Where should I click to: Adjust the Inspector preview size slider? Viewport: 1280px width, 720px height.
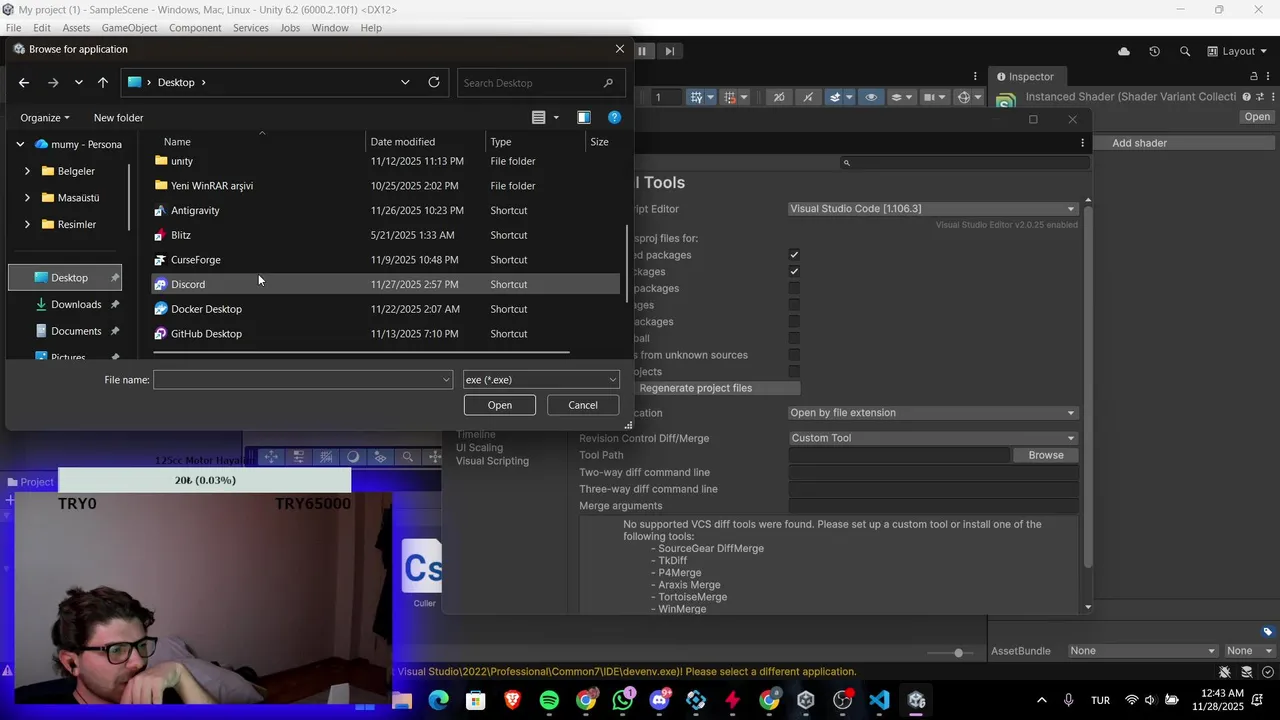click(958, 653)
